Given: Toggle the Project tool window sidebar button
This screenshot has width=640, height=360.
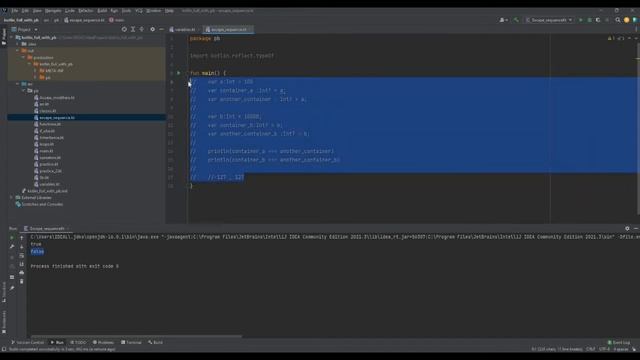Looking at the screenshot, I should [x=4, y=37].
